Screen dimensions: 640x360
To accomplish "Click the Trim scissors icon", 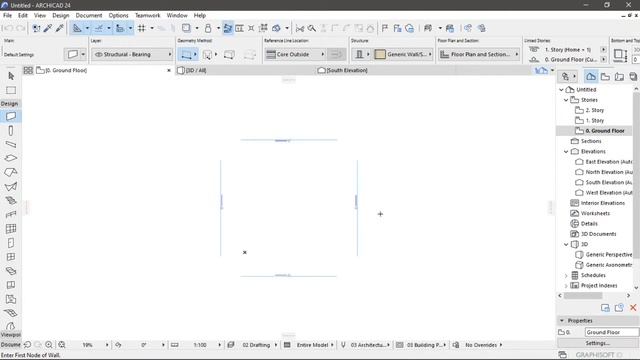I will (x=300, y=28).
